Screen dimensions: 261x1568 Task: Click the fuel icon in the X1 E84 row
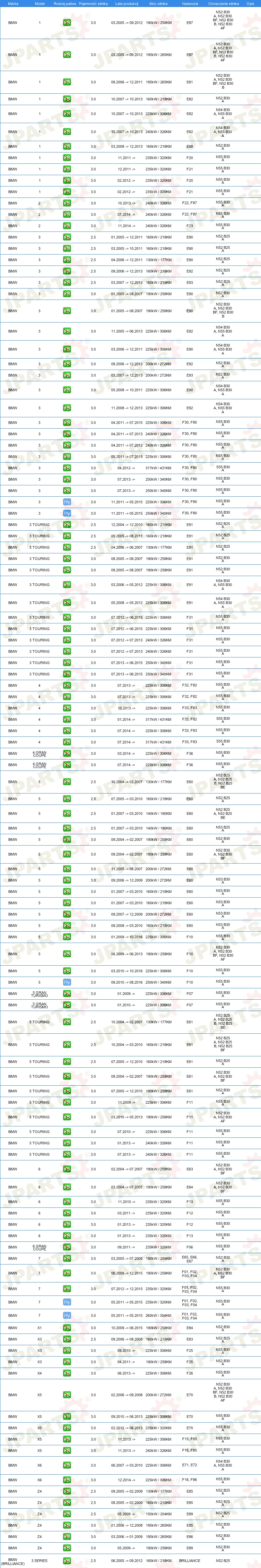(x=67, y=1328)
